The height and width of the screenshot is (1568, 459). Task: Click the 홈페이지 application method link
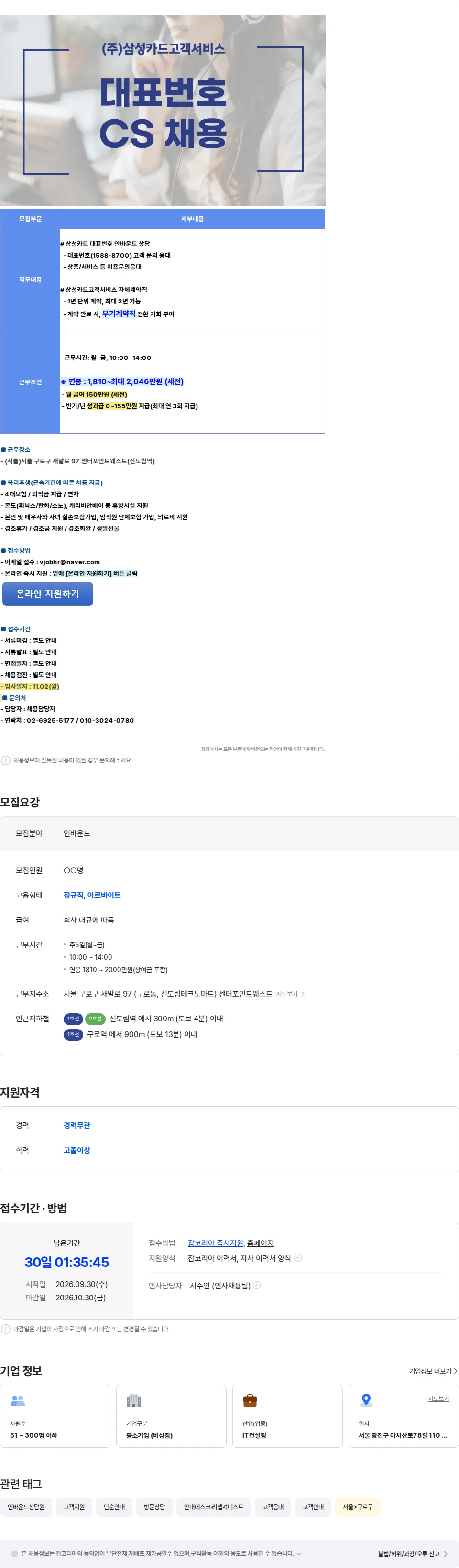click(x=260, y=1243)
